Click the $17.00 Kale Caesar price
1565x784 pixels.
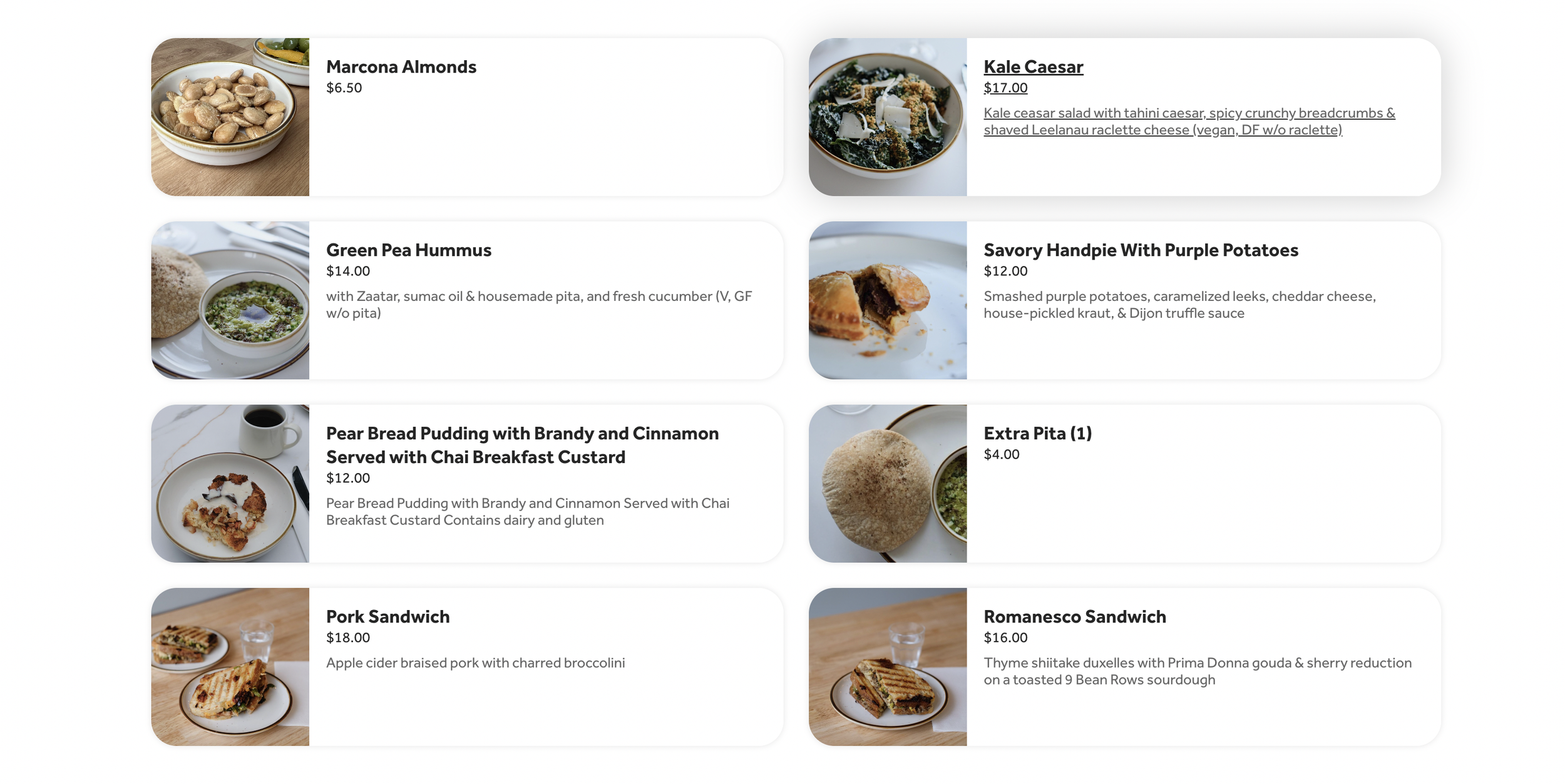(x=1005, y=88)
